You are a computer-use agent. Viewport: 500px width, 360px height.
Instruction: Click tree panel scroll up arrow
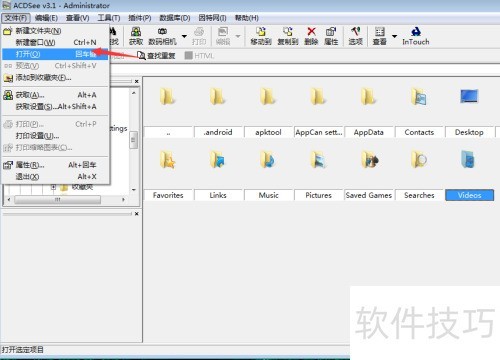[x=134, y=93]
